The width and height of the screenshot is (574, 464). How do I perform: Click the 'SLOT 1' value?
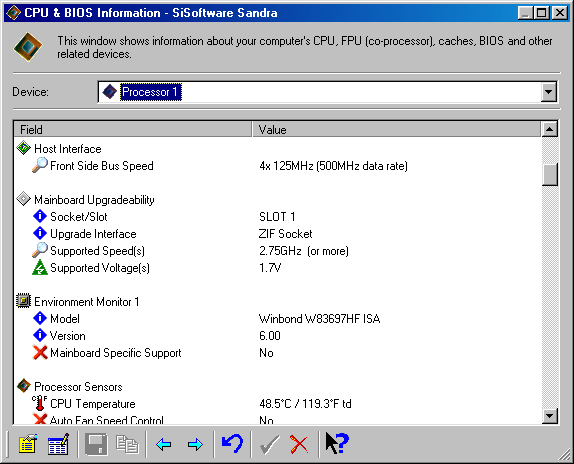point(277,217)
